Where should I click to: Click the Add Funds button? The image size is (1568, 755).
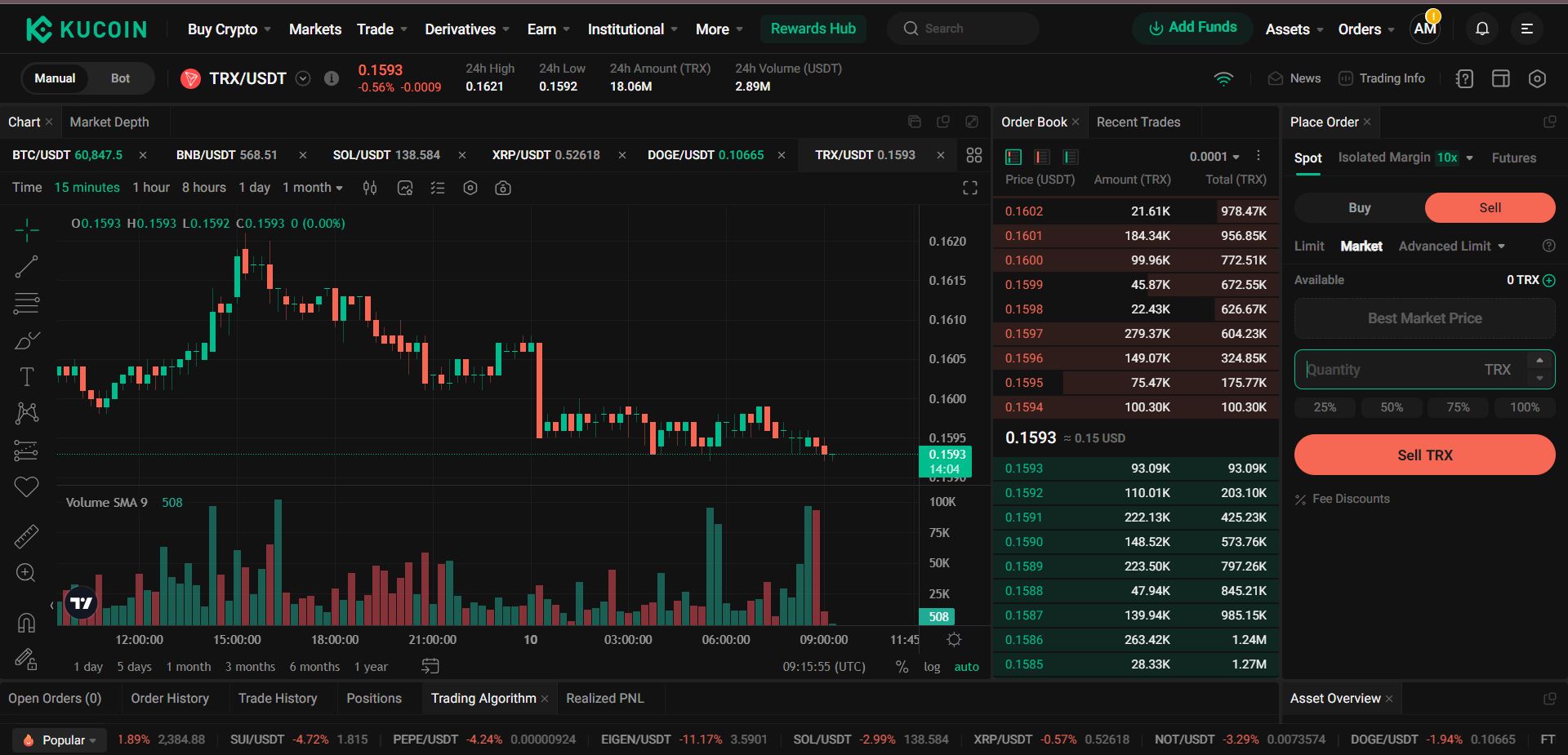1192,29
